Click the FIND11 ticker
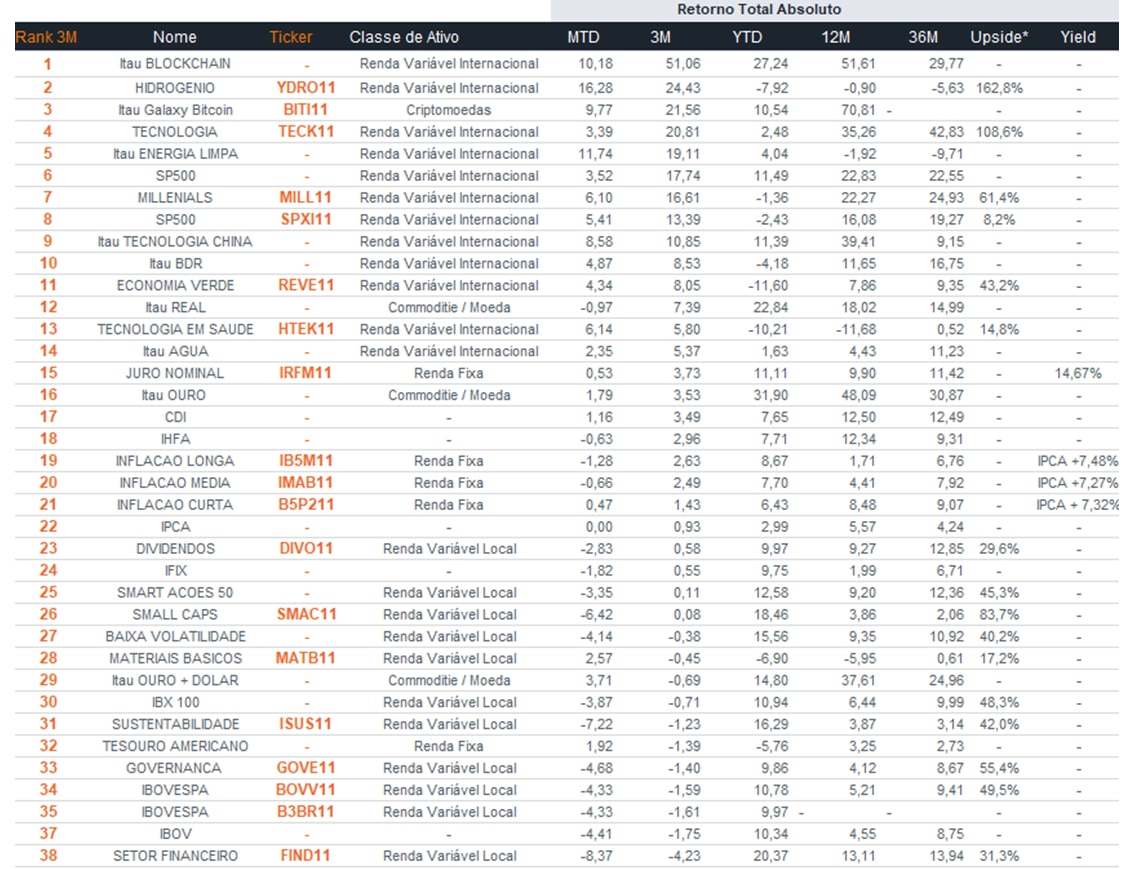Image resolution: width=1134 pixels, height=869 pixels. 306,855
